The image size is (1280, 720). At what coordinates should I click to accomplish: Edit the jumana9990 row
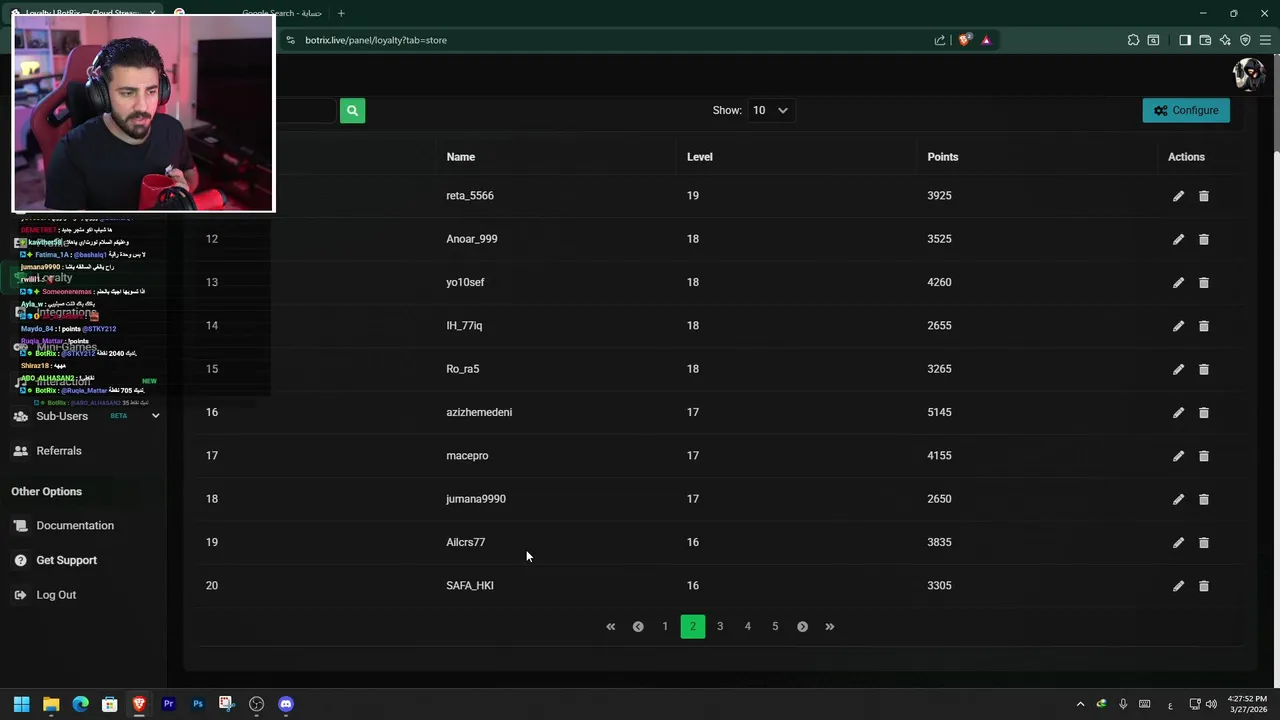tap(1178, 499)
